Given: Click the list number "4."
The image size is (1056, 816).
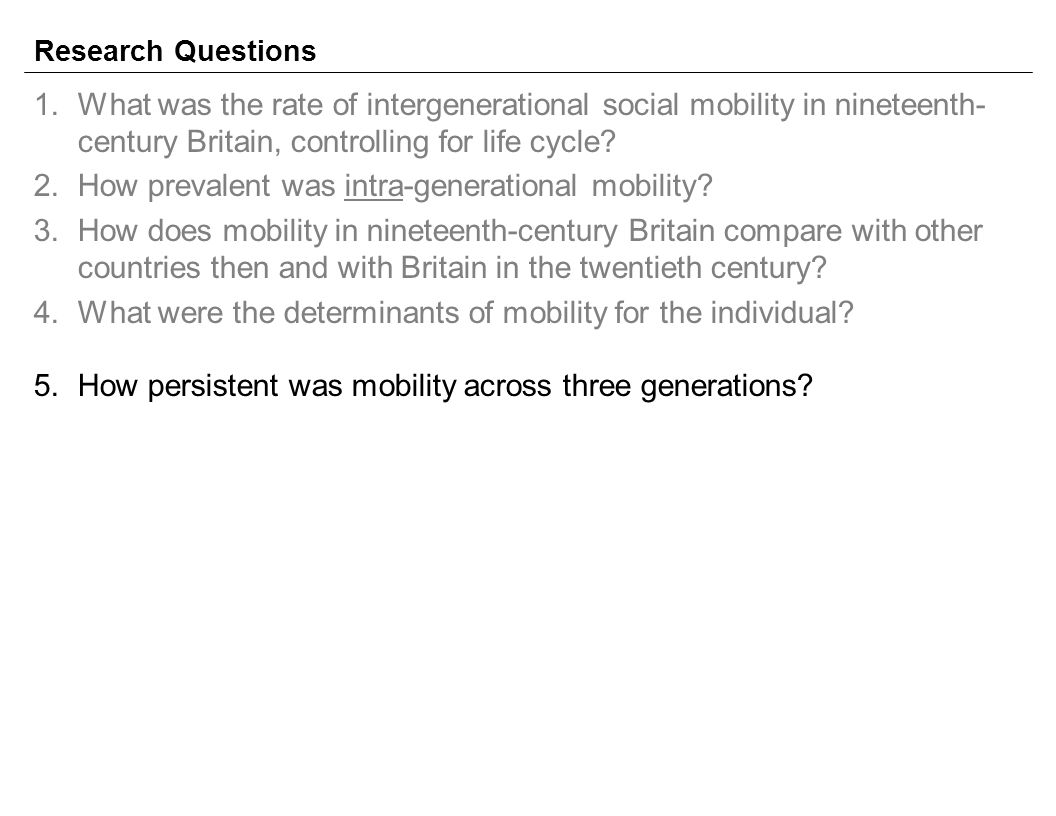Looking at the screenshot, I should [x=46, y=312].
